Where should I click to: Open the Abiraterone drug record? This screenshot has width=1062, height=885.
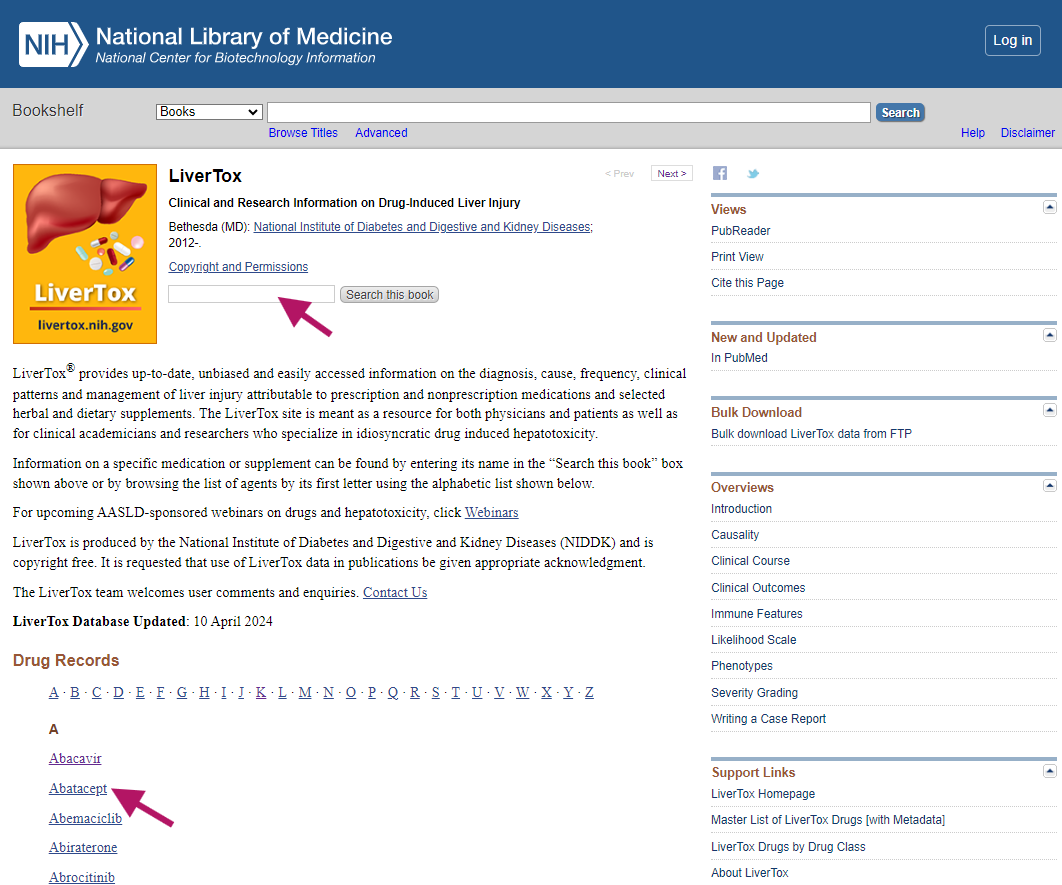click(83, 847)
